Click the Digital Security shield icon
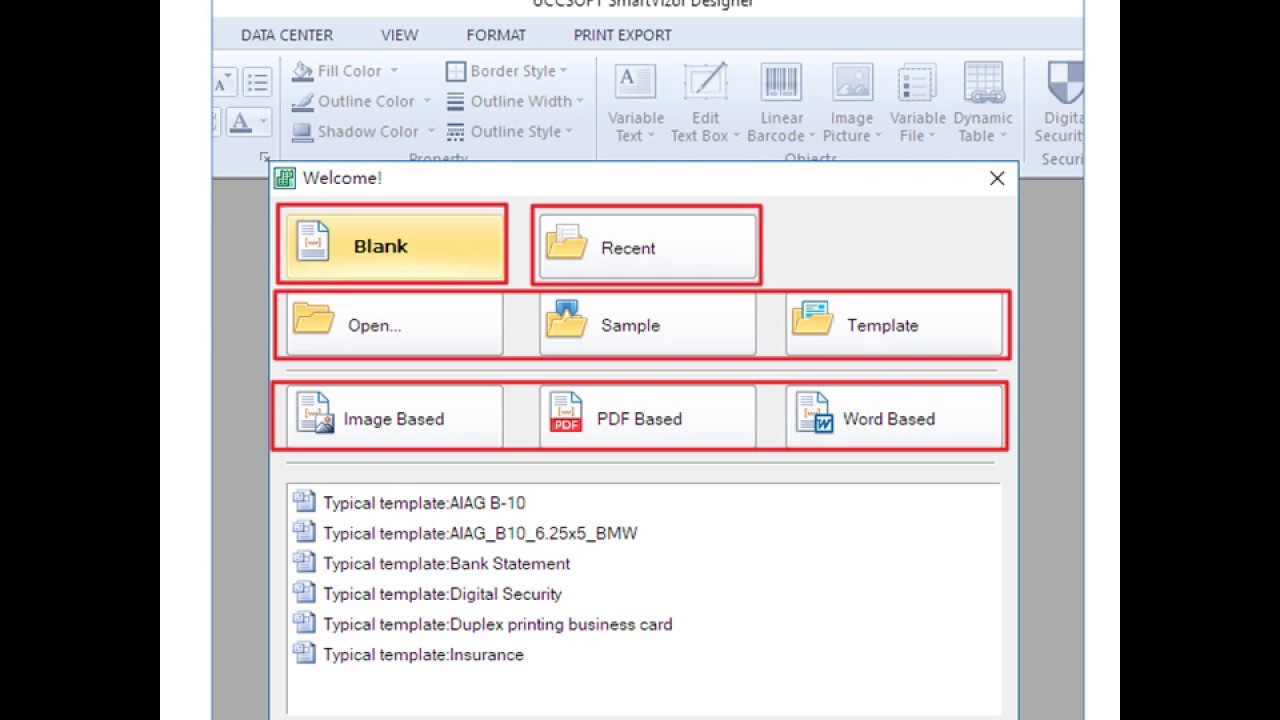1280x720 pixels. point(1064,82)
